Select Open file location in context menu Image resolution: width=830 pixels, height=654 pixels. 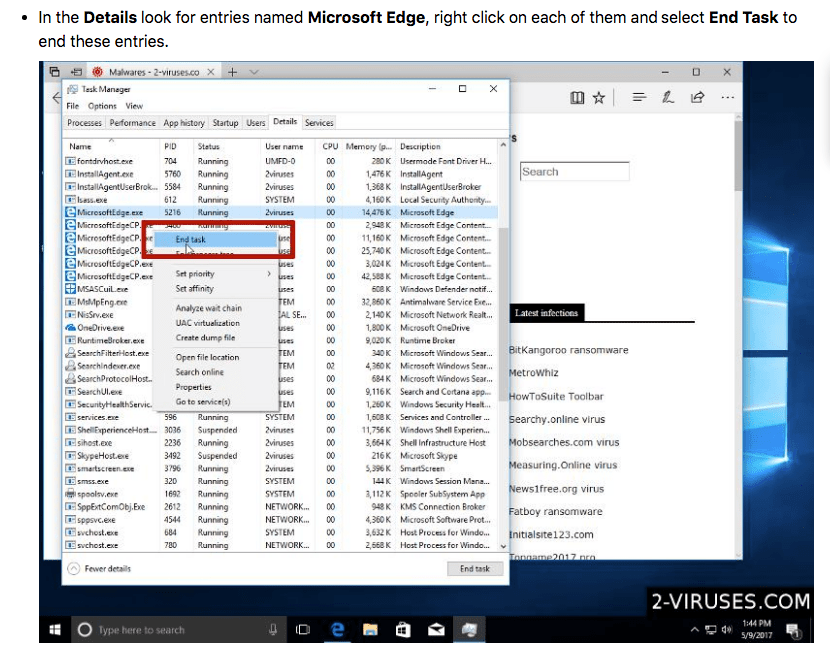215,357
